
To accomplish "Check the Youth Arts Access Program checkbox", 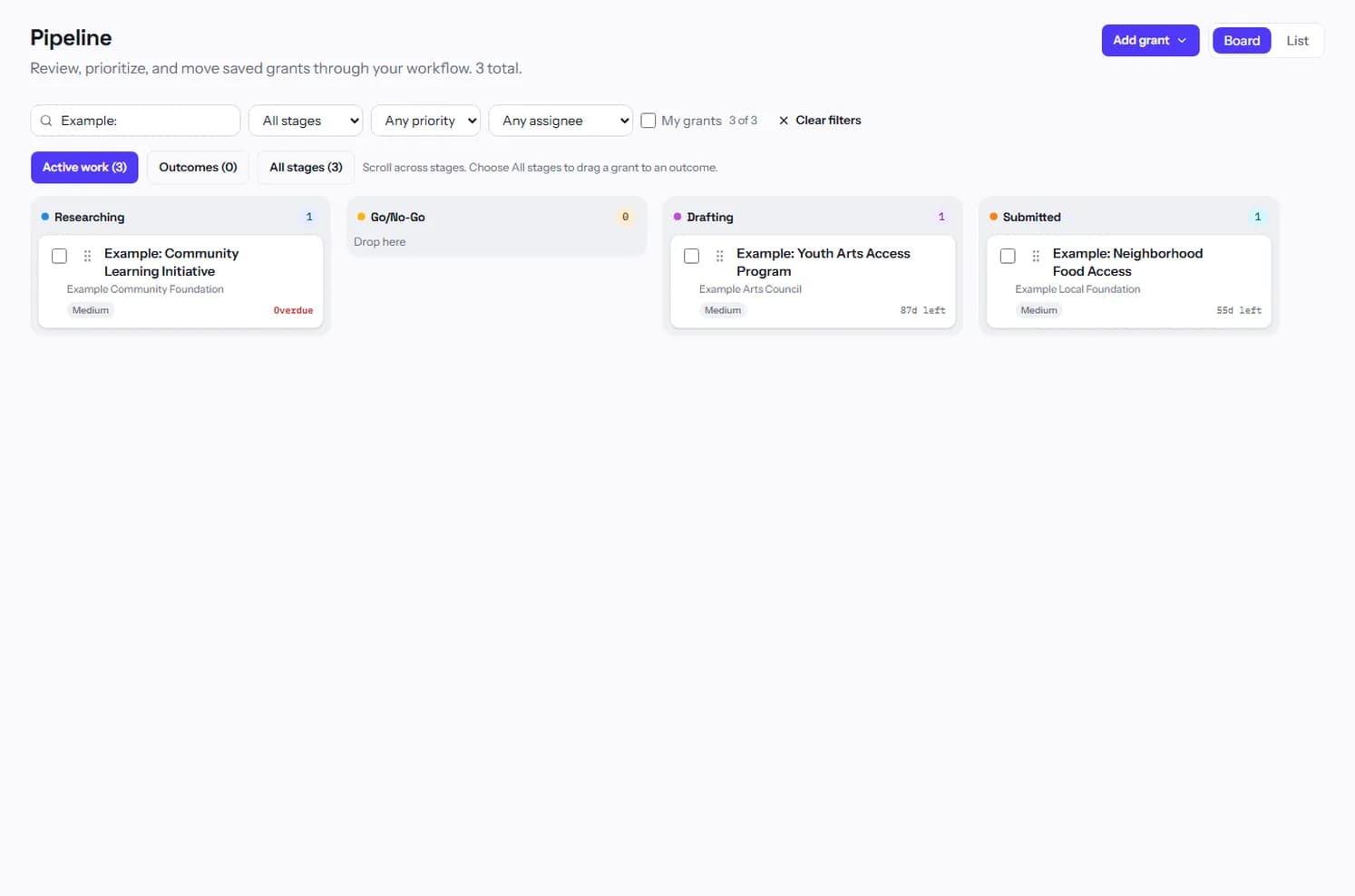I will (692, 256).
